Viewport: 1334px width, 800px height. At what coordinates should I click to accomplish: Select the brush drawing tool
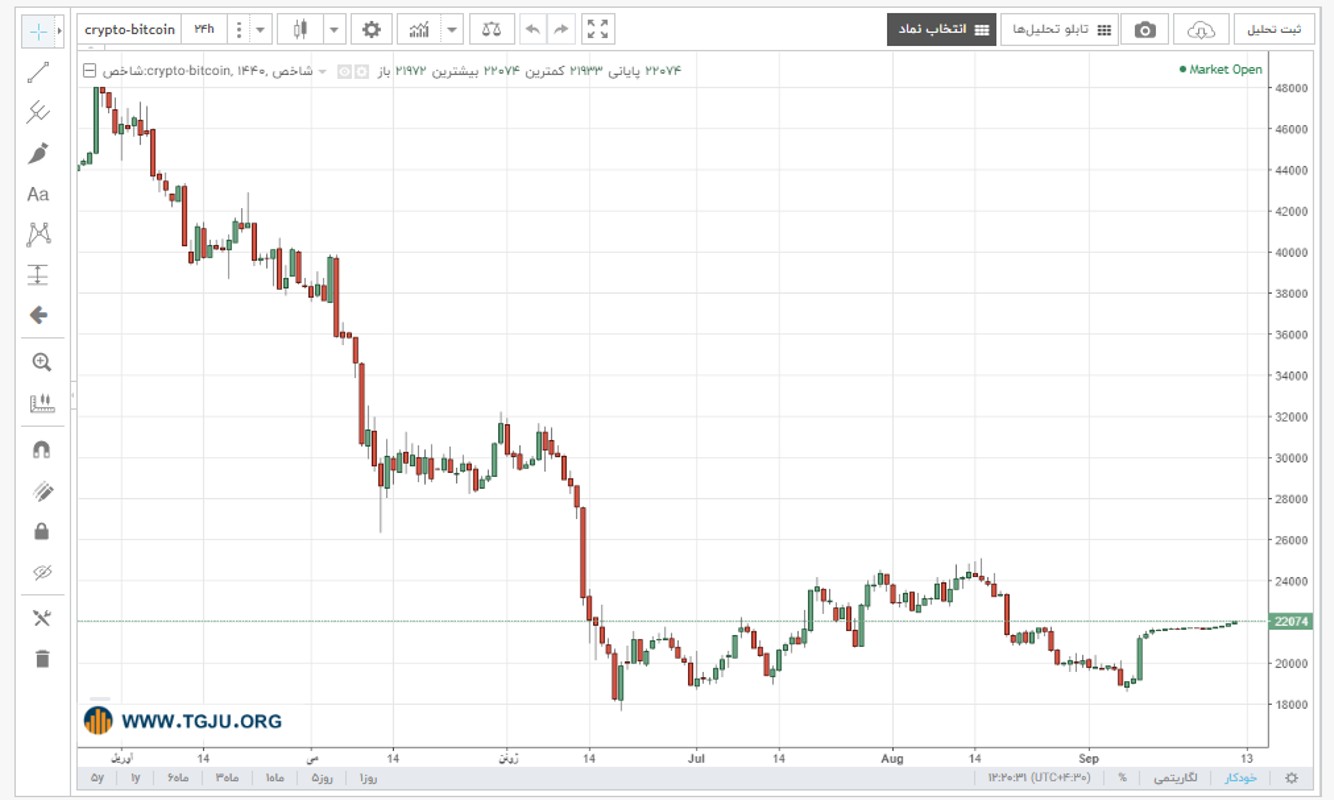coord(38,153)
